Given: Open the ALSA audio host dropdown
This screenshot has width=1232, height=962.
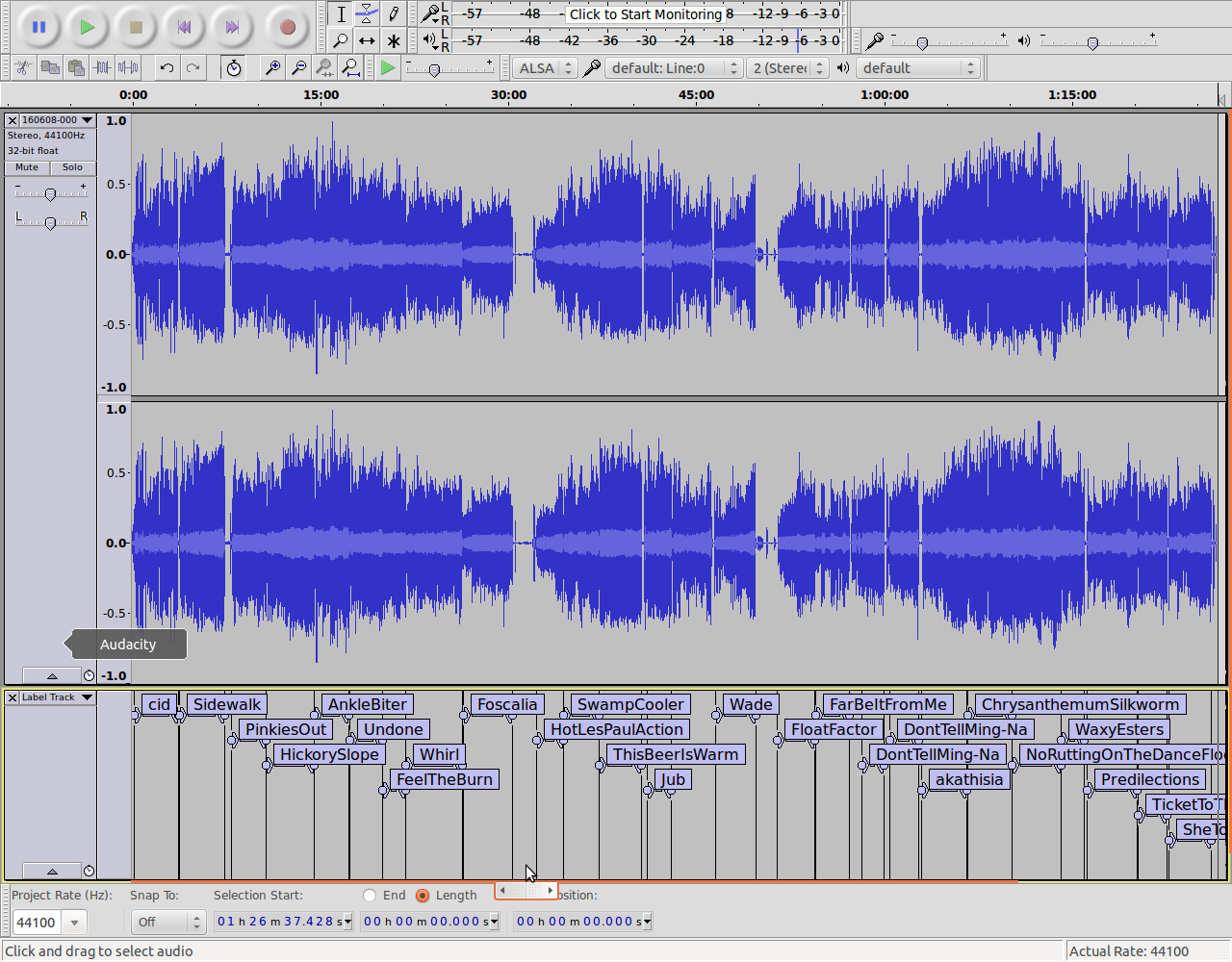Looking at the screenshot, I should click(x=545, y=68).
